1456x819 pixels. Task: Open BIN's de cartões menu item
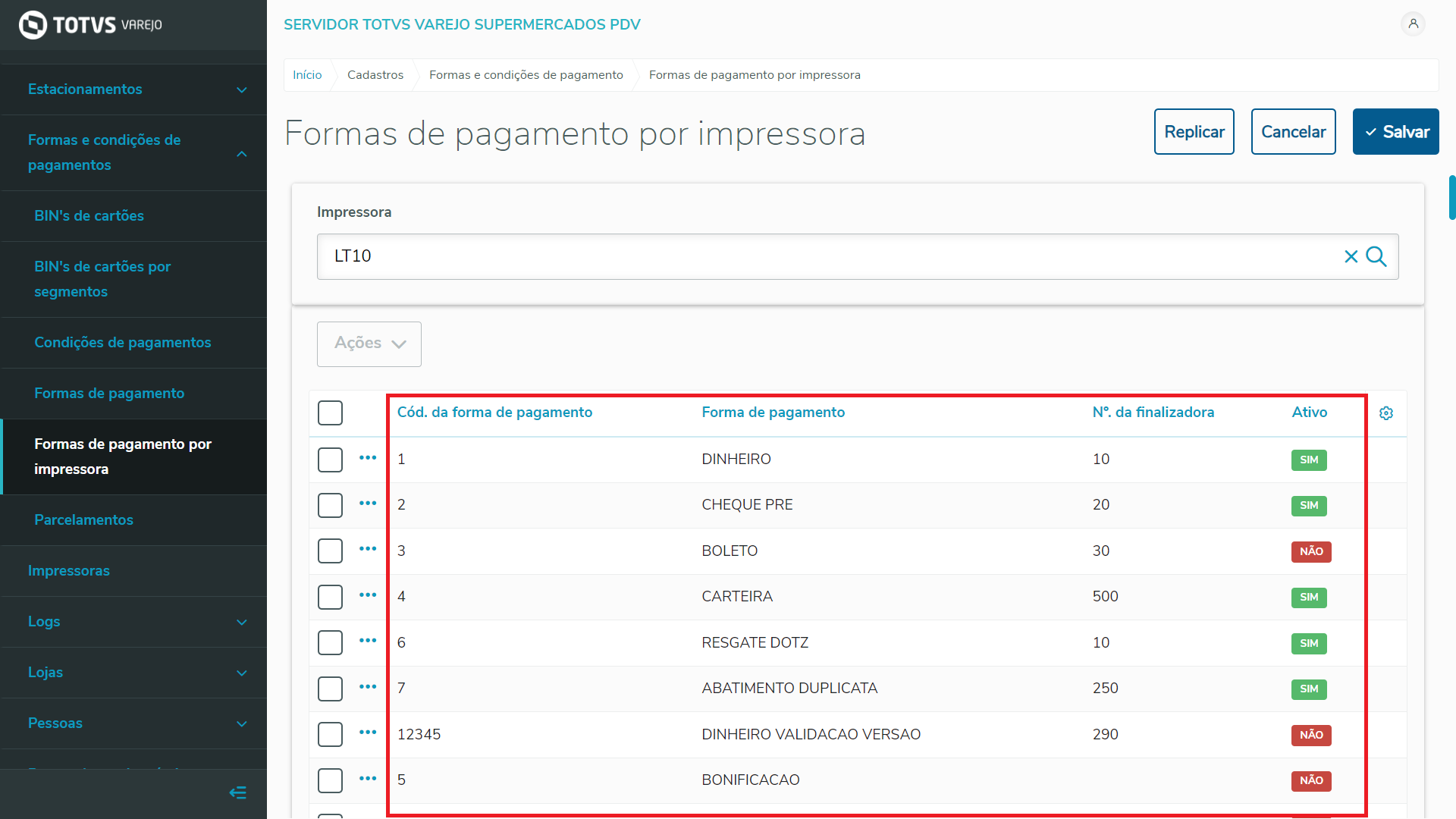click(x=89, y=216)
